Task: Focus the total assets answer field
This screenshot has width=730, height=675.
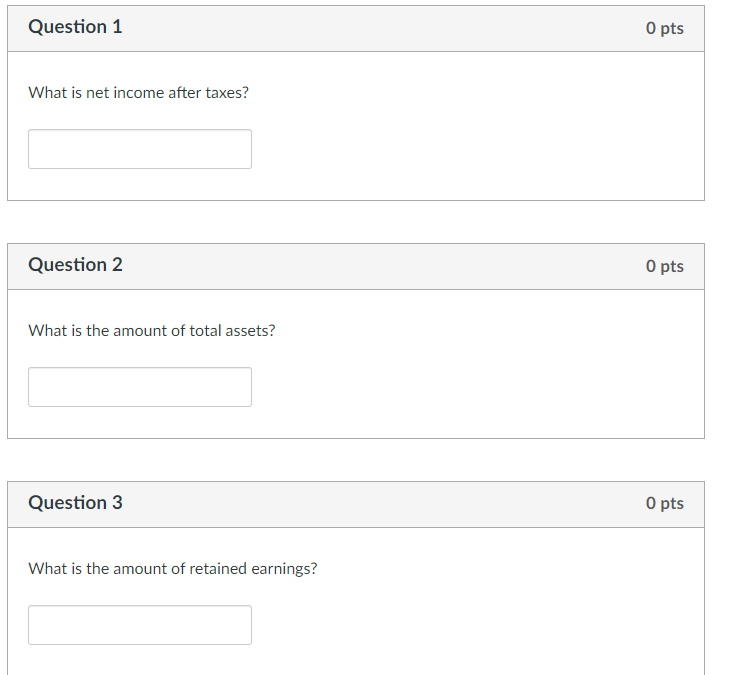Action: tap(140, 387)
